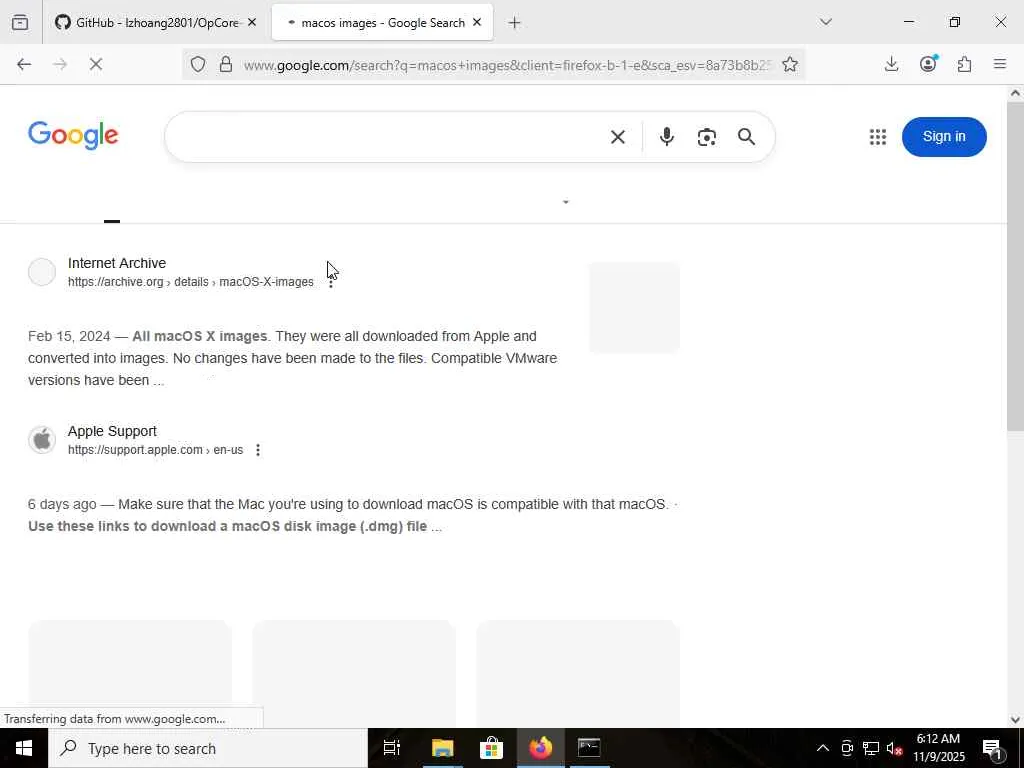Open the Firefox application hamburger menu
This screenshot has height=768, width=1024.
pos(1000,64)
